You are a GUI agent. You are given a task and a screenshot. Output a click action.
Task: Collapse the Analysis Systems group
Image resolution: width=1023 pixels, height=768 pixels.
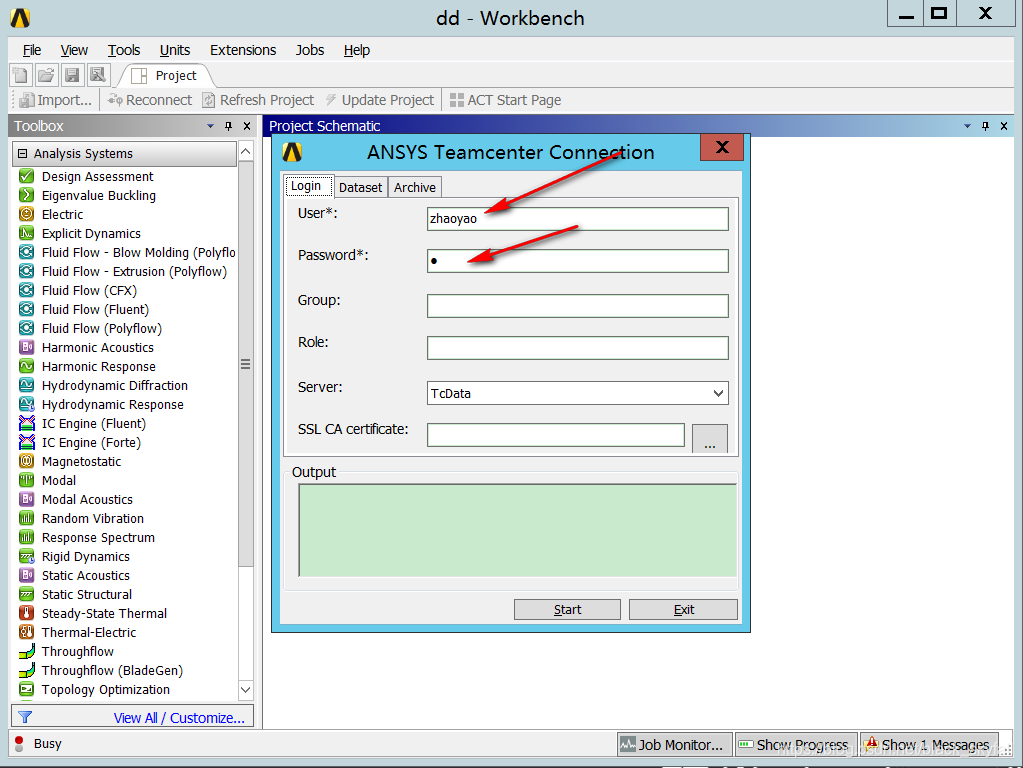pyautogui.click(x=23, y=153)
